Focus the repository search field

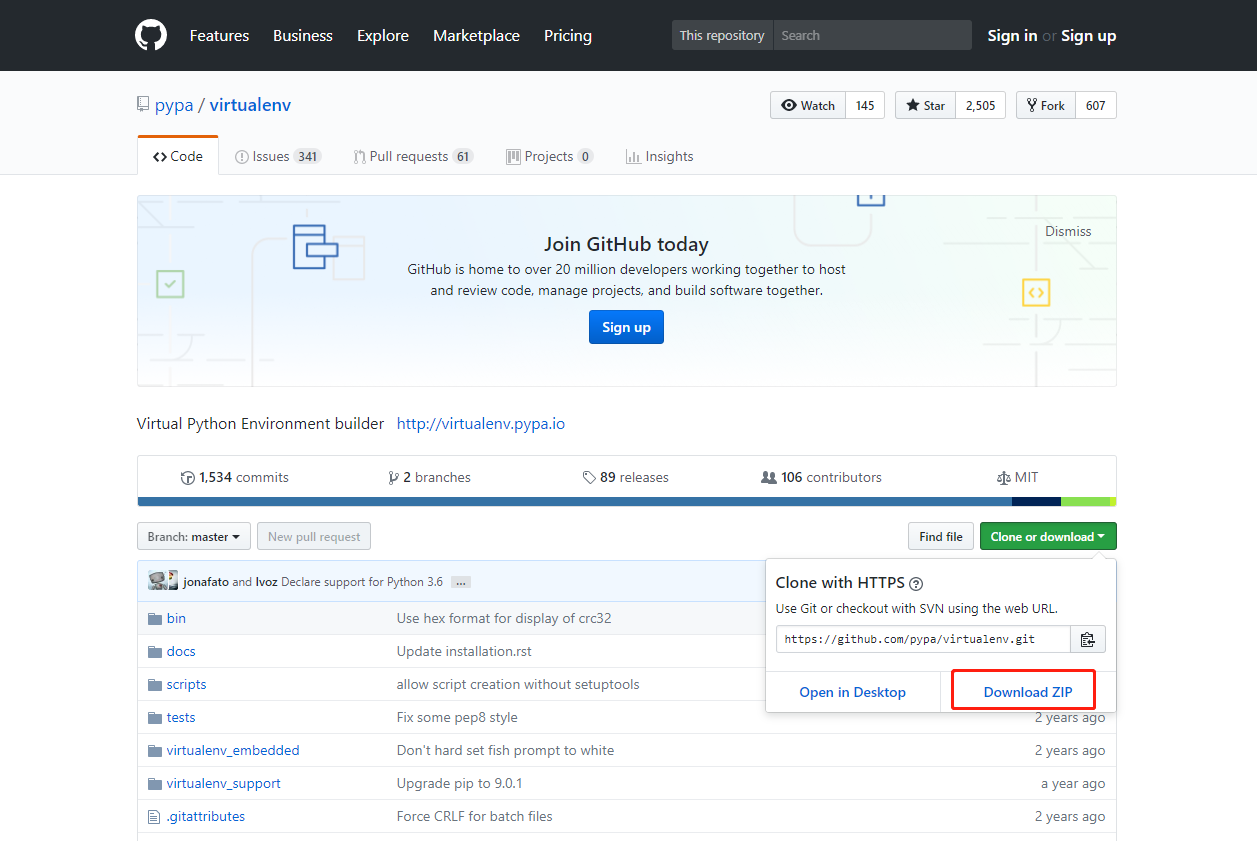[x=872, y=35]
